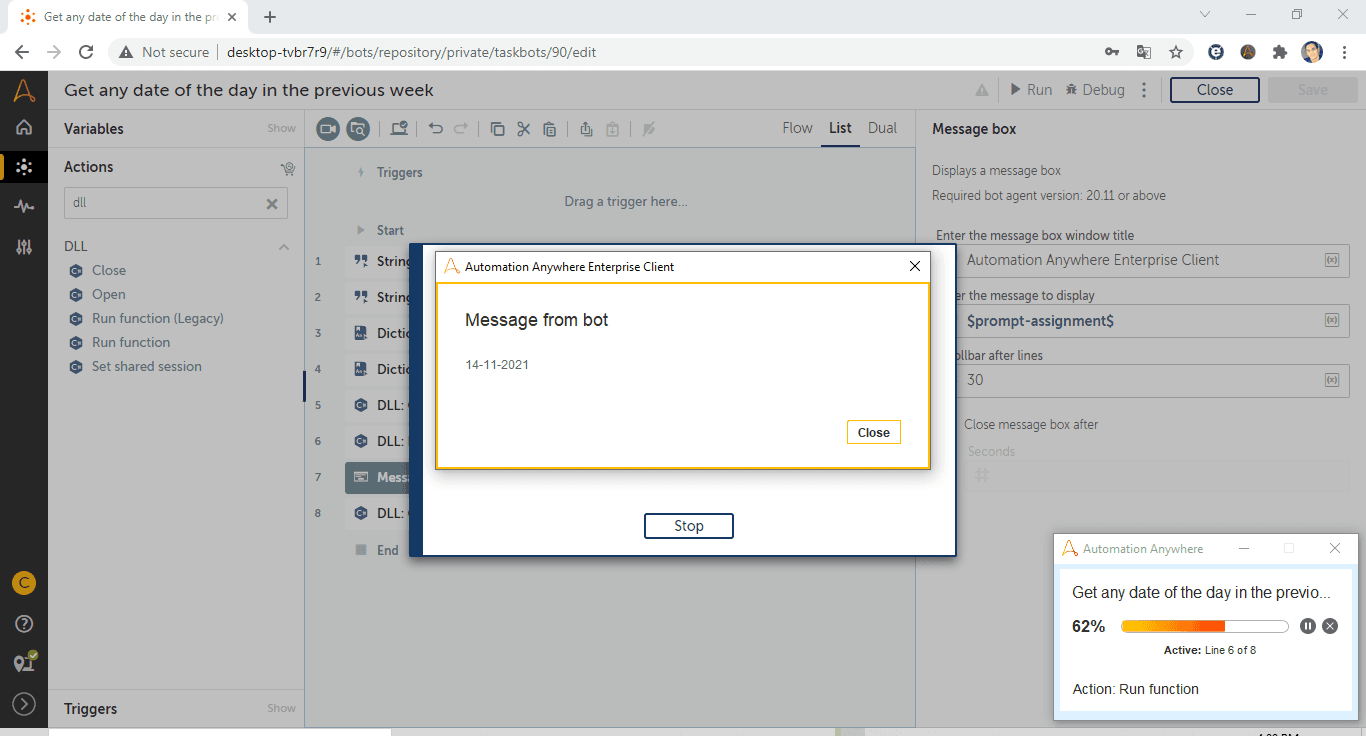Click the '$prompt-assignment$' message field

tap(1141, 321)
